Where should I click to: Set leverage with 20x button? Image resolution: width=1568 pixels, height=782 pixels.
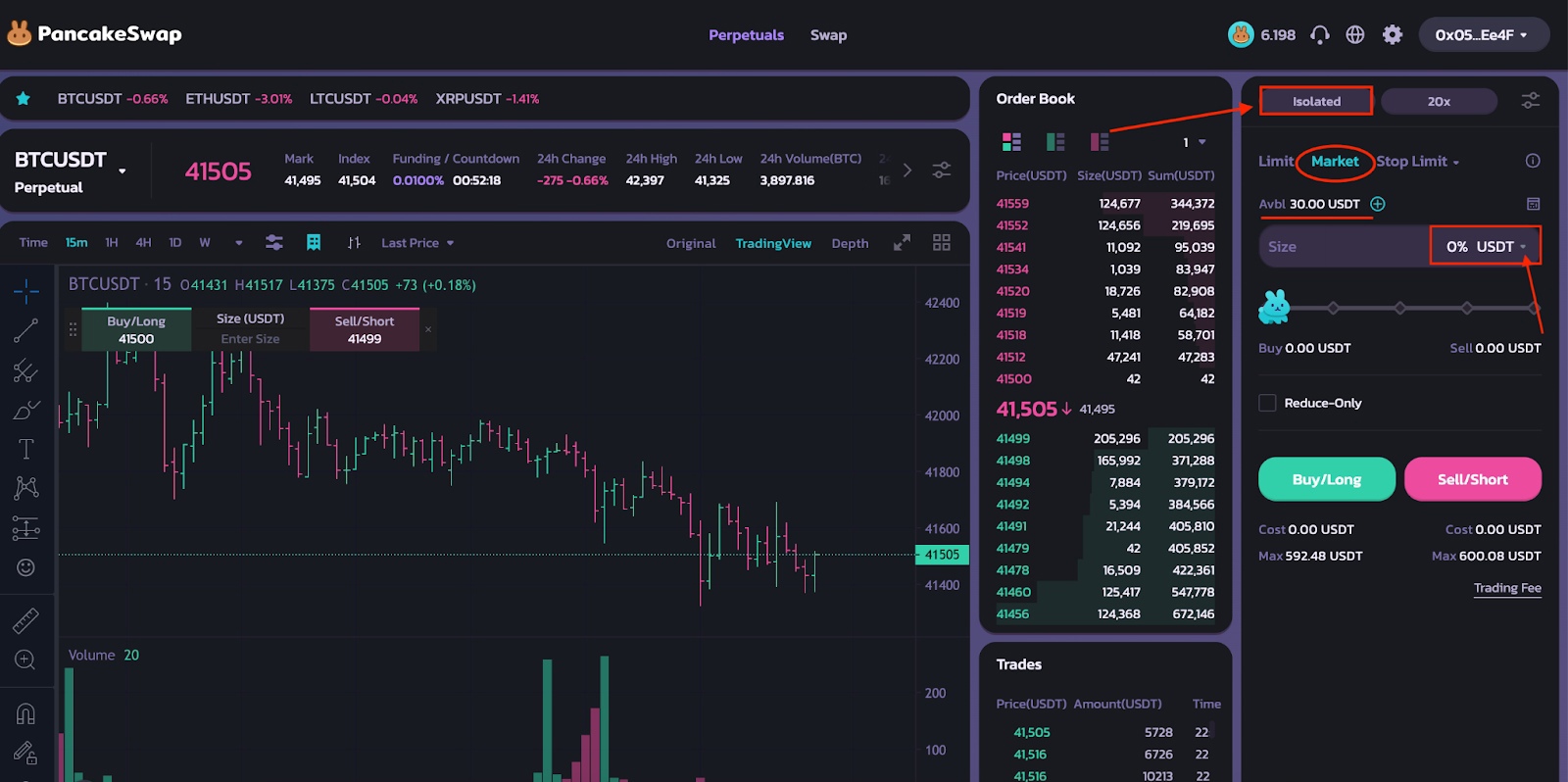(x=1439, y=101)
